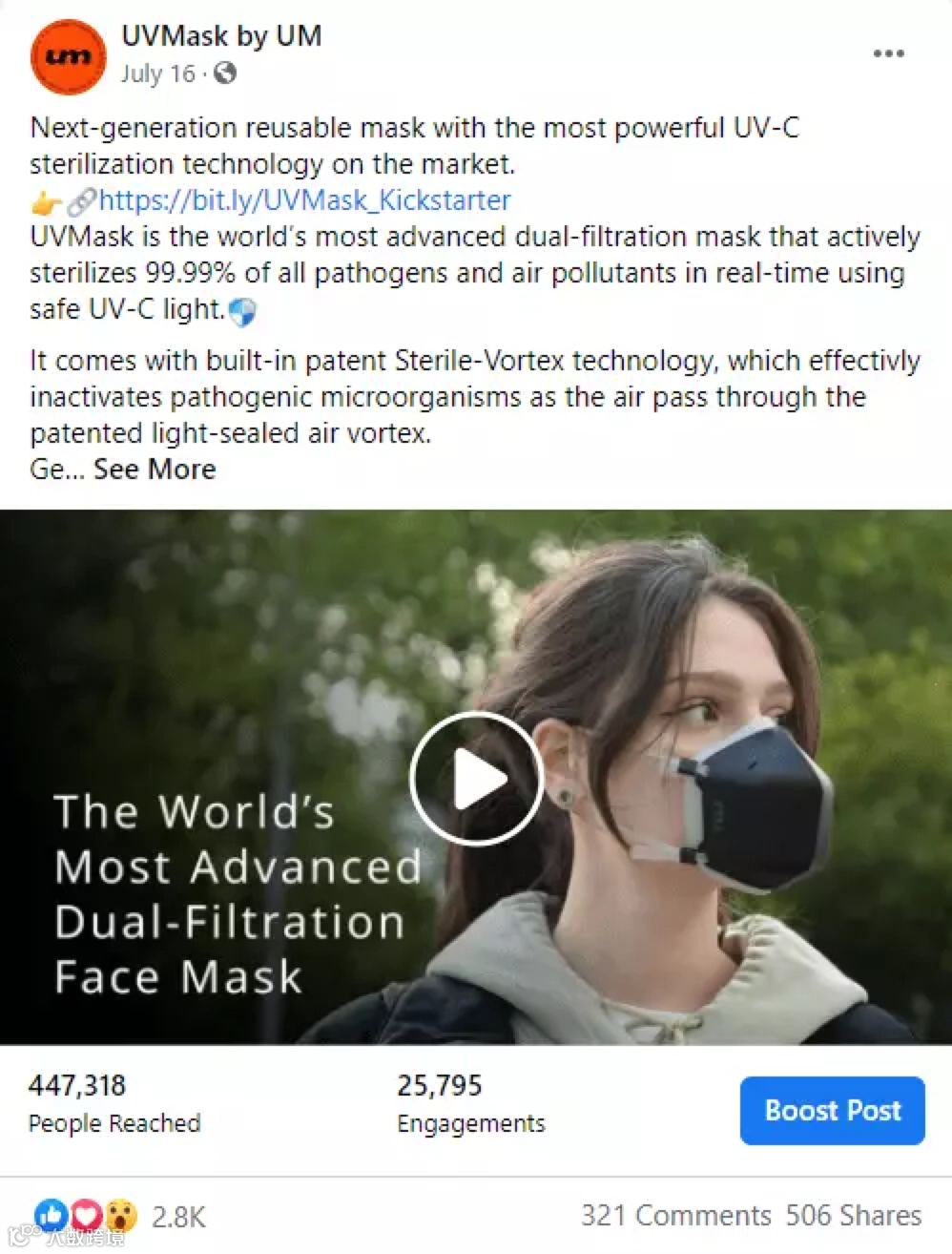
Task: Click the July 16 post timestamp
Action: [157, 73]
